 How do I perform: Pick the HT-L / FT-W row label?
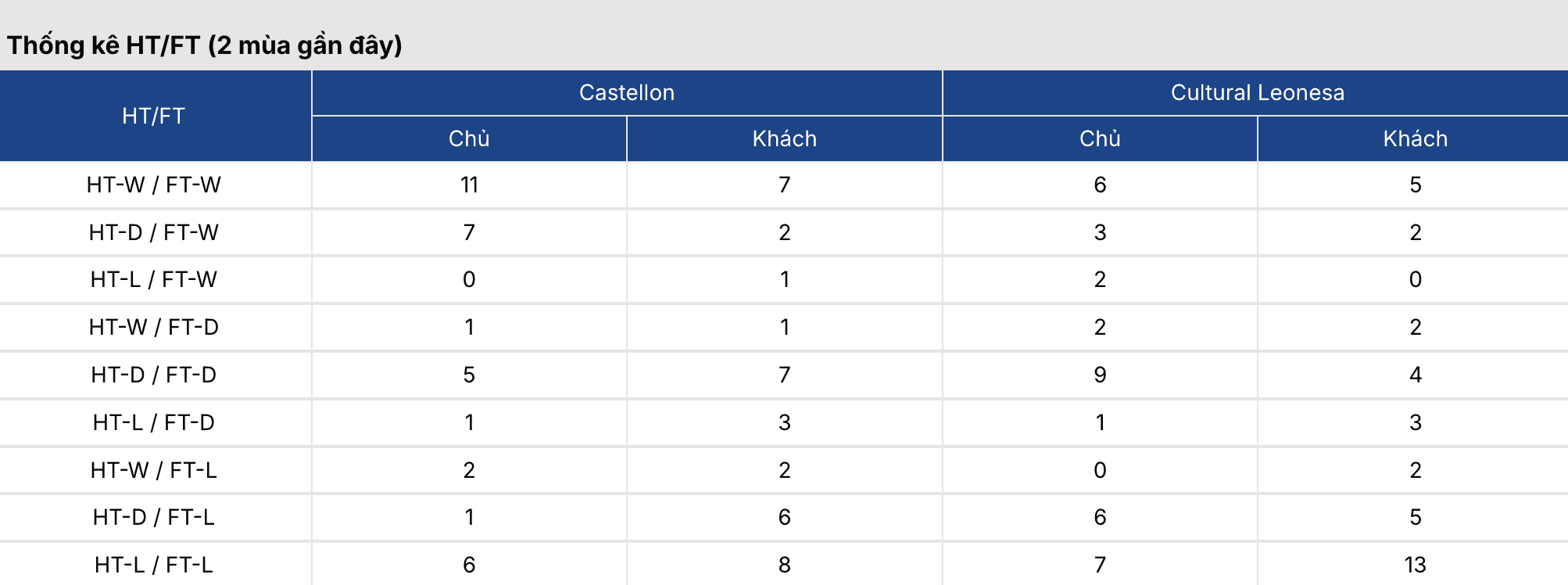pyautogui.click(x=154, y=280)
